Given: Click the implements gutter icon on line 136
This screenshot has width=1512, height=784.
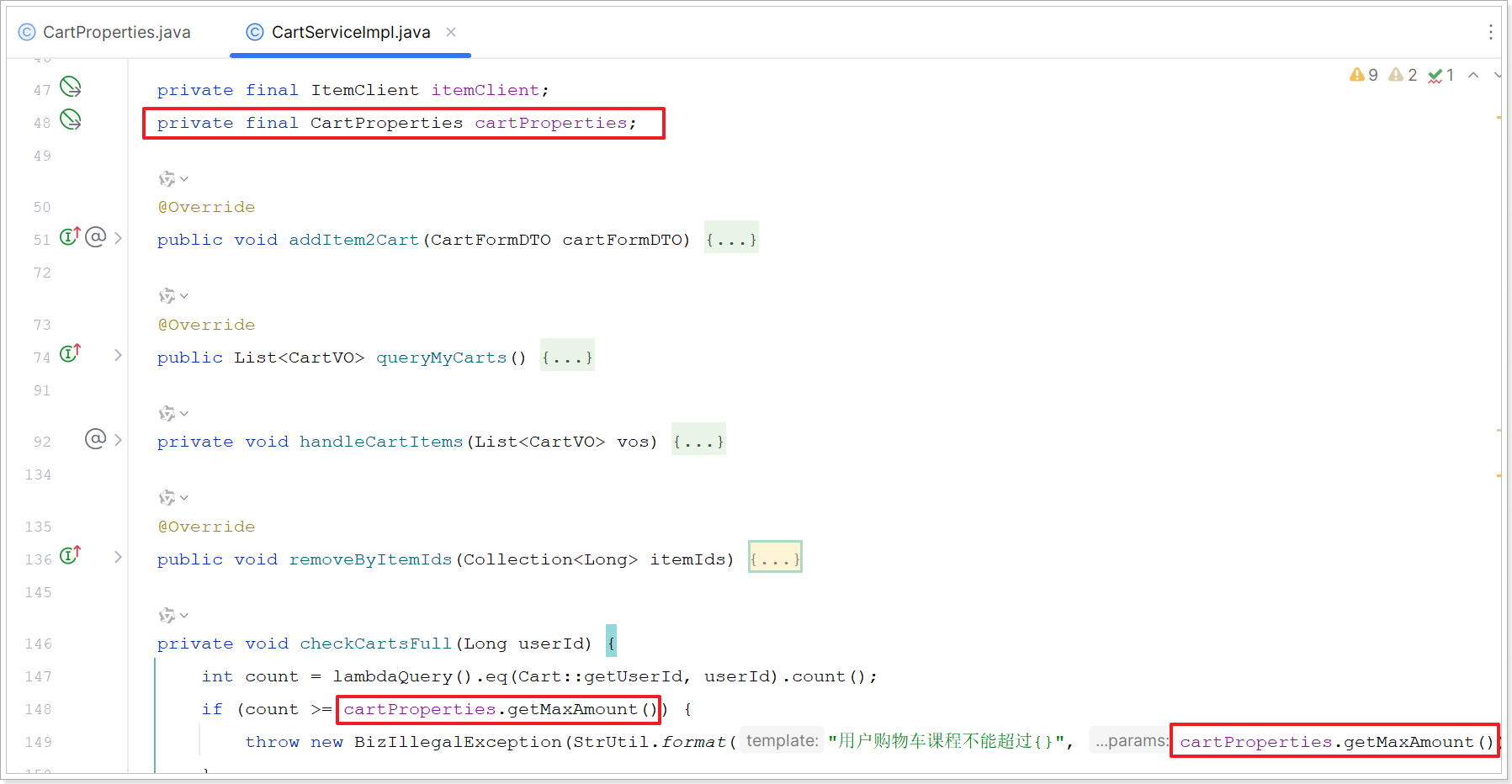Looking at the screenshot, I should click(x=70, y=555).
